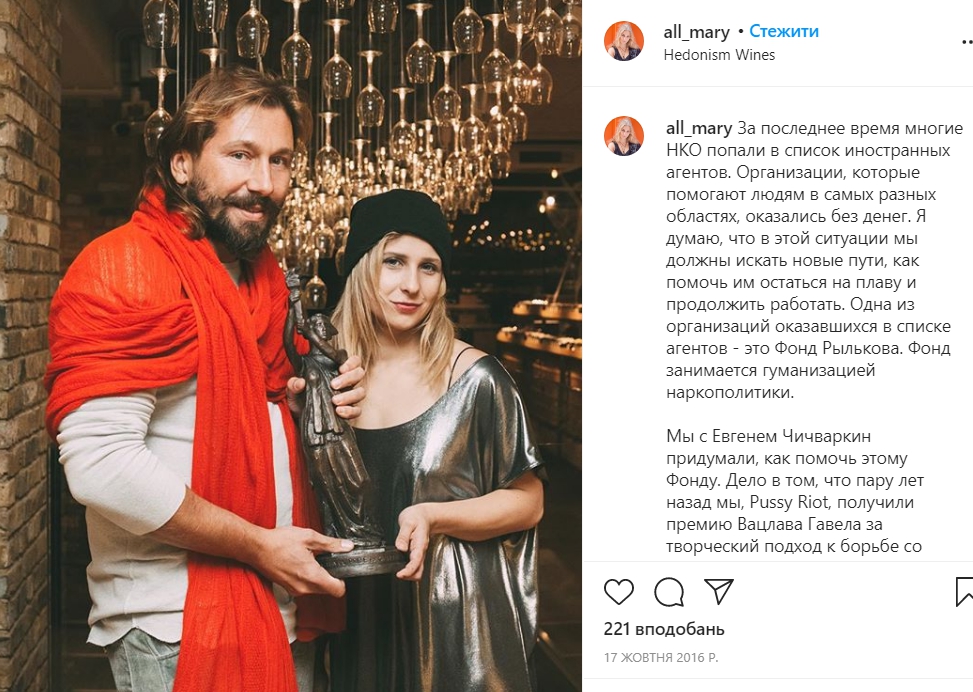Open the Hedonism Wines location link
973x692 pixels.
(x=719, y=55)
